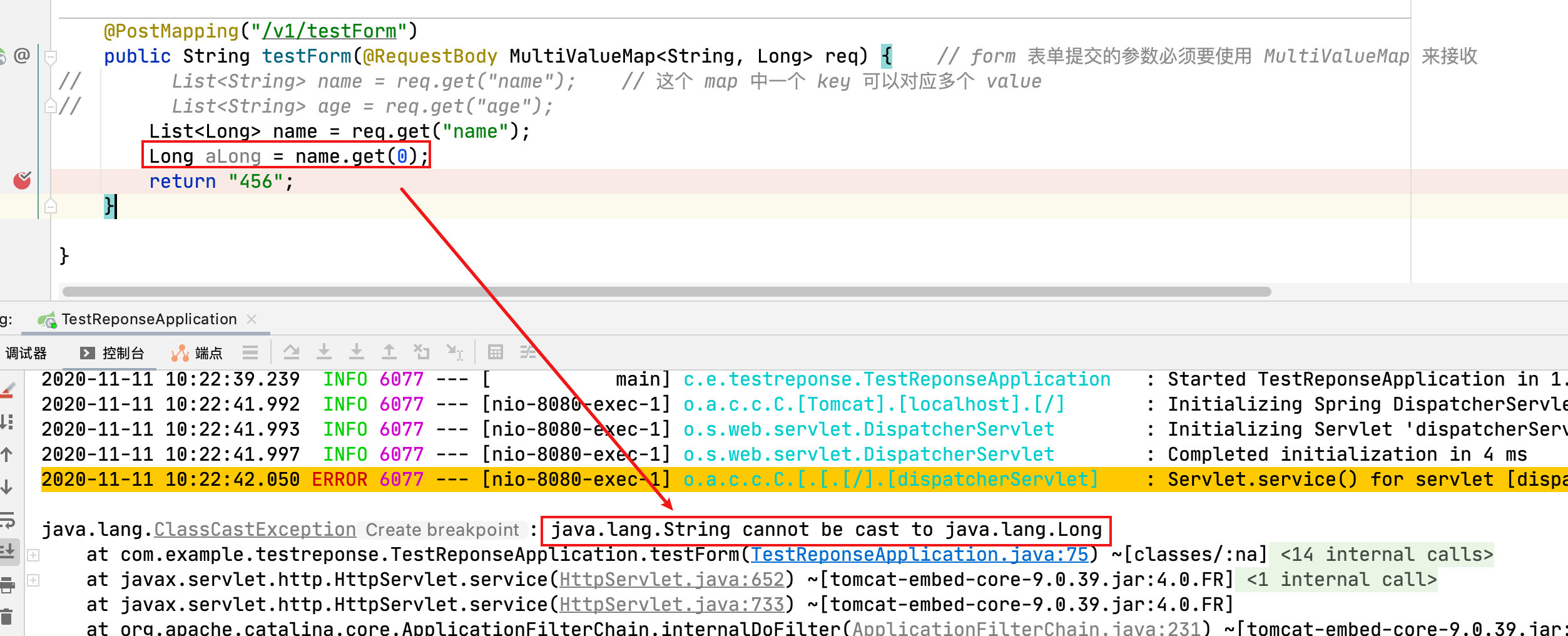Image resolution: width=1568 pixels, height=636 pixels.
Task: Click the @ gutter icon next to testForm
Action: (22, 56)
